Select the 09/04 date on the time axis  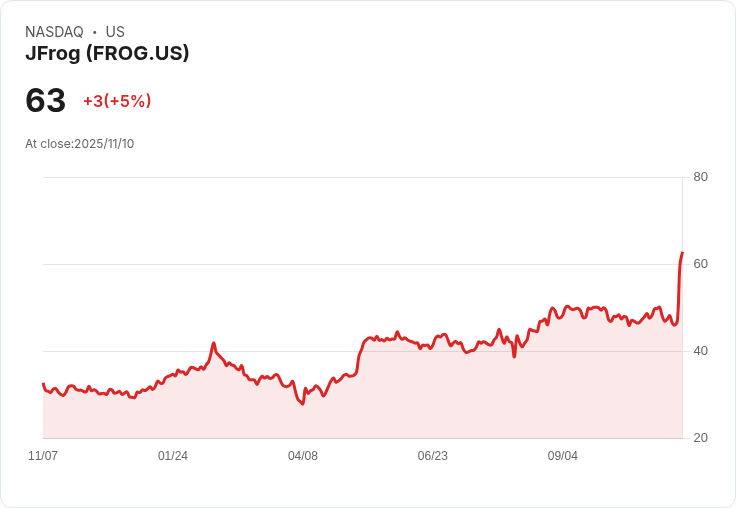click(x=563, y=456)
